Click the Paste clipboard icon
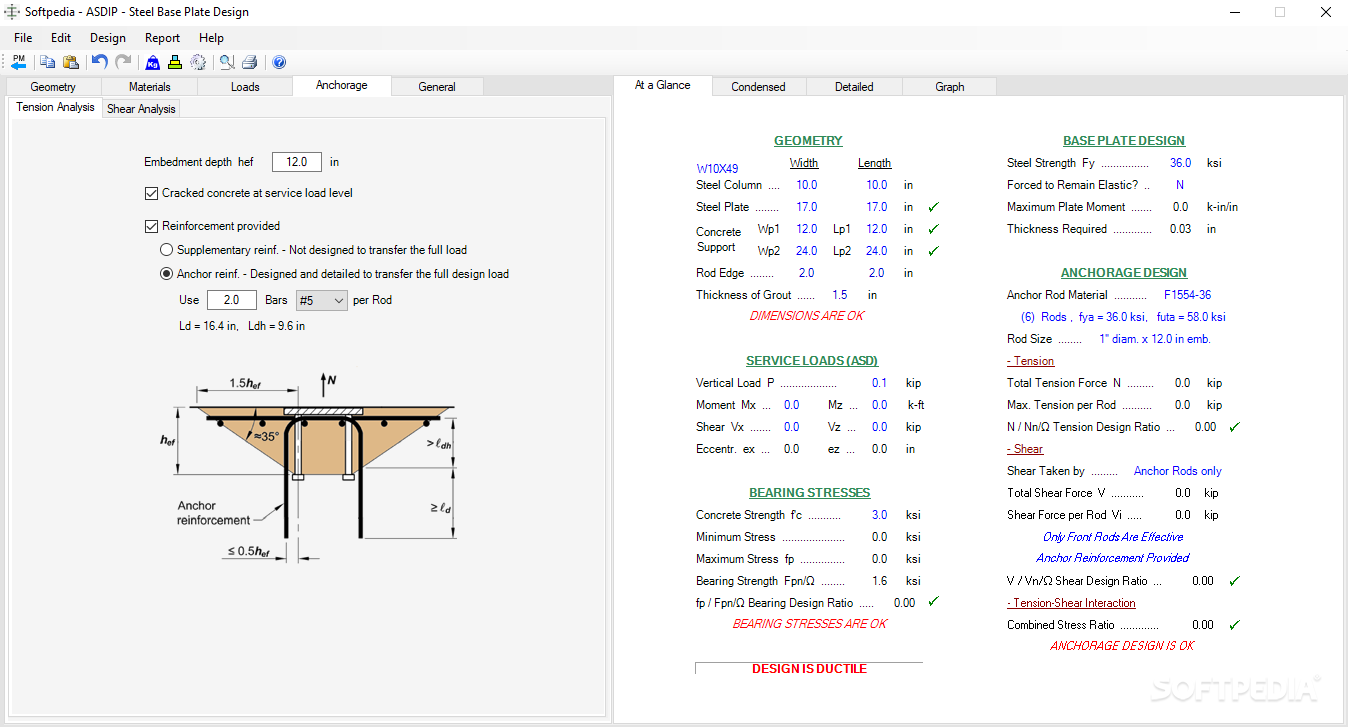The height and width of the screenshot is (727, 1348). click(70, 62)
